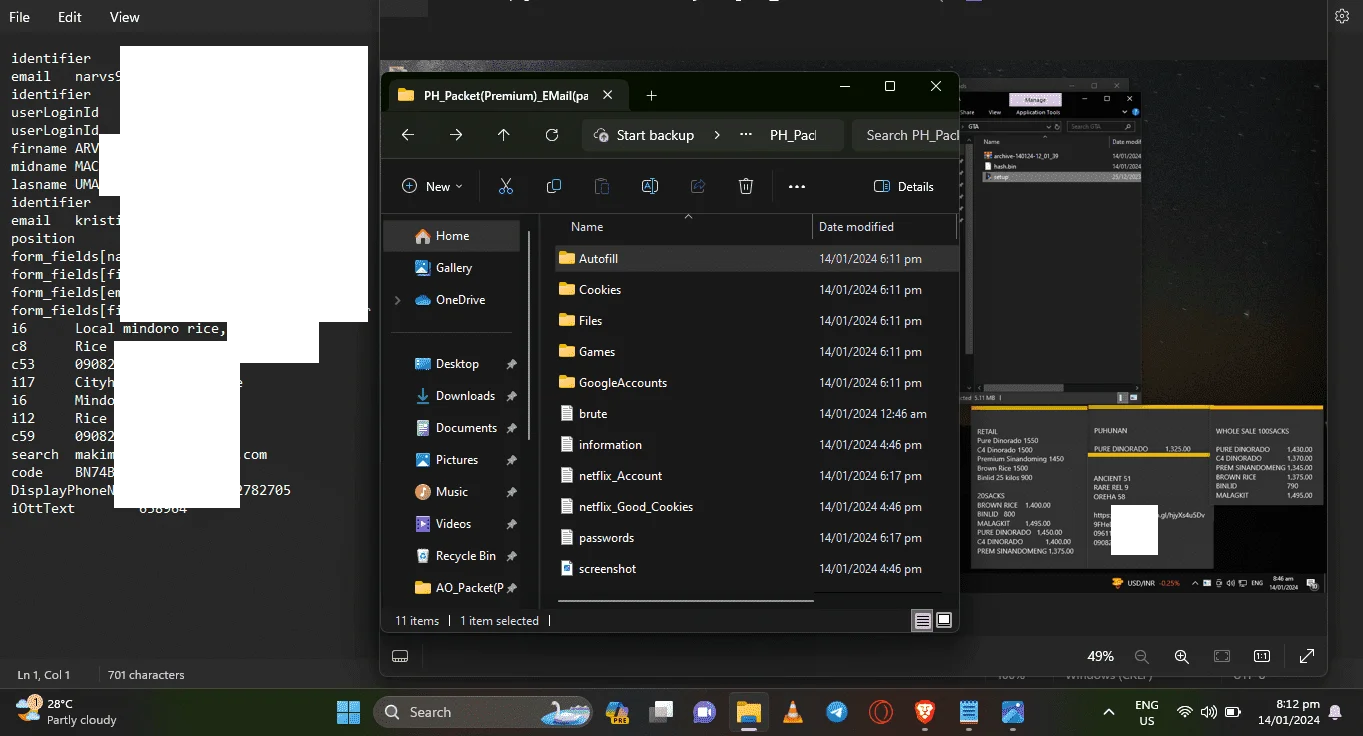Image resolution: width=1363 pixels, height=736 pixels.
Task: Open image viewer settings gear
Action: tap(1342, 16)
